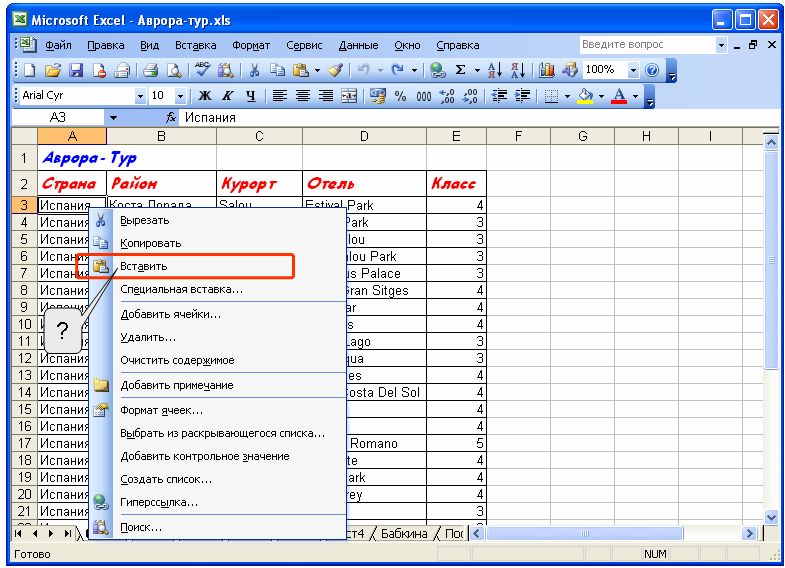Align text left icon
The width and height of the screenshot is (785, 568).
tap(279, 96)
